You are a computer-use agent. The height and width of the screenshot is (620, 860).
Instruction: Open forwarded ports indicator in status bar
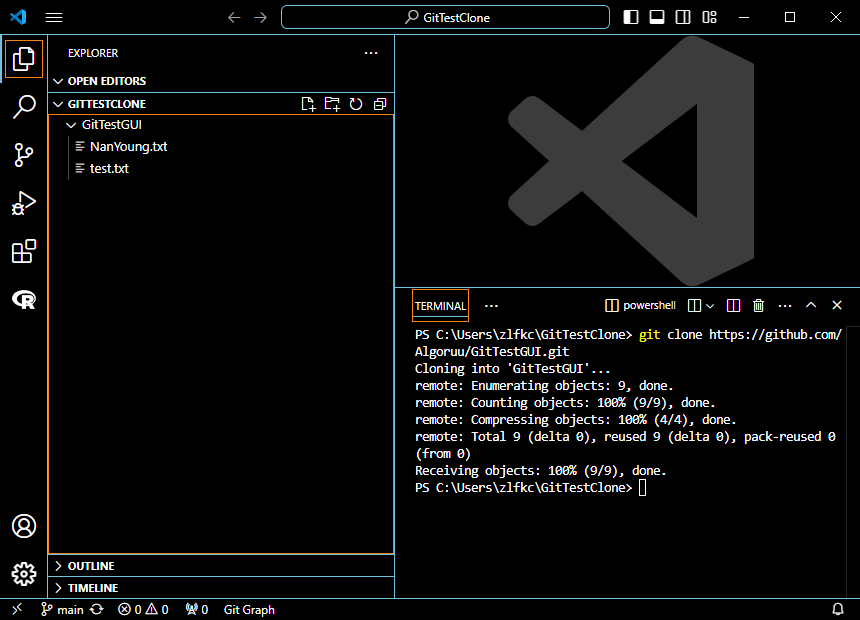[197, 610]
